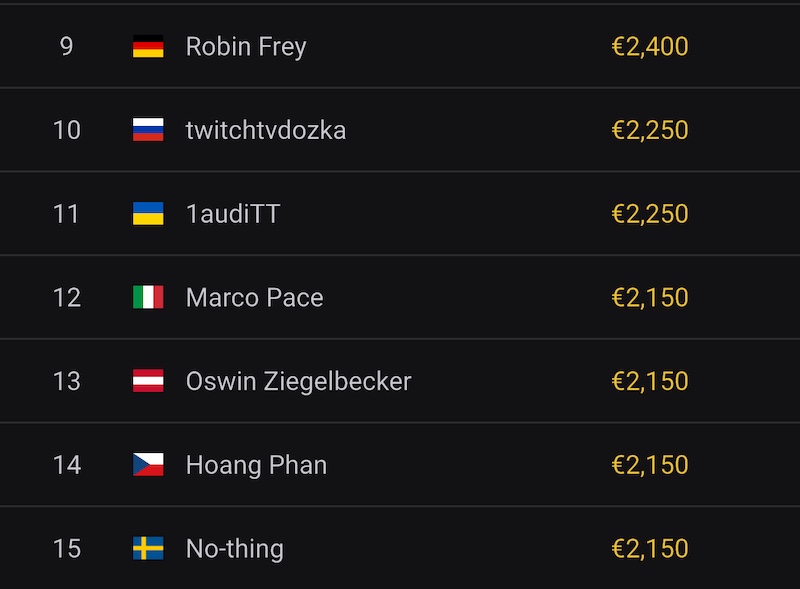Click the Swedish flag beside No-thing

(148, 548)
